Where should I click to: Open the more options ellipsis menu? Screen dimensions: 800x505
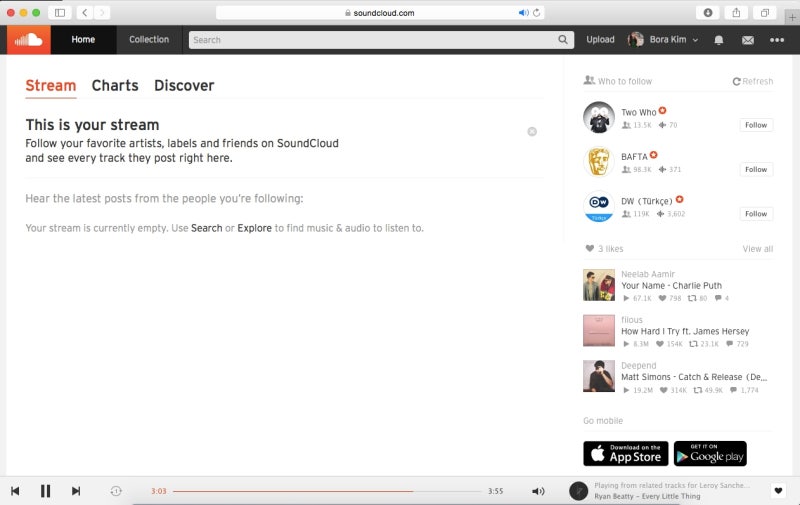click(777, 40)
